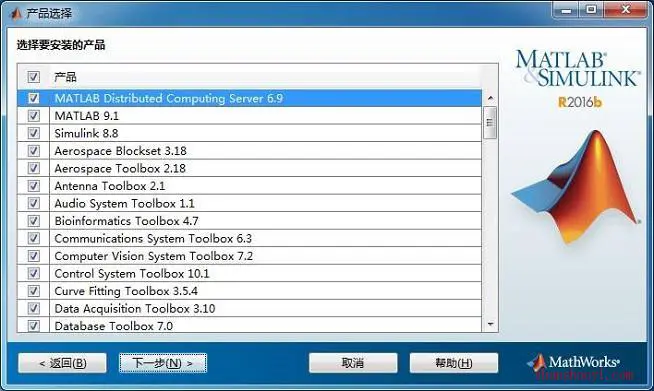Select Control System Toolbox 10.1 row text

point(132,273)
